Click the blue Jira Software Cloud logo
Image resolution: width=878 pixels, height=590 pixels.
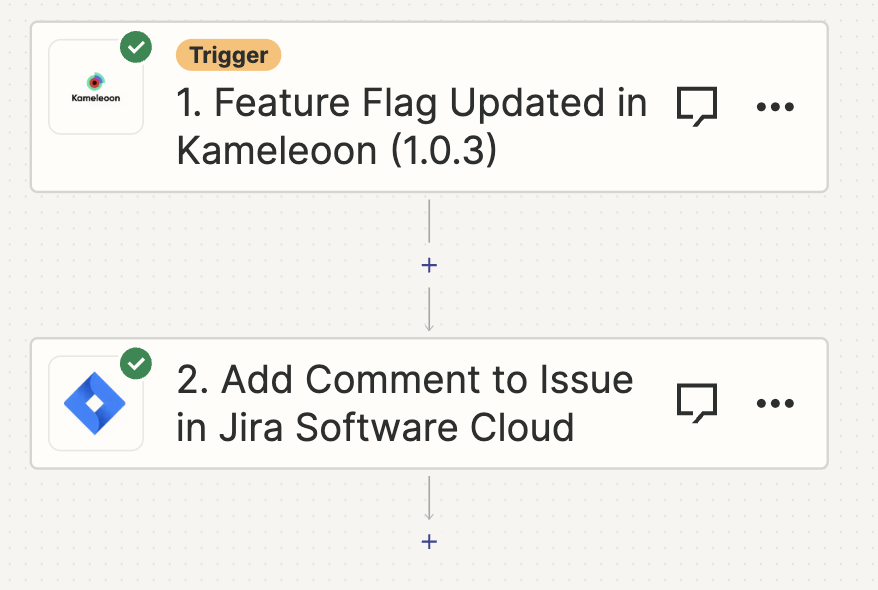95,403
